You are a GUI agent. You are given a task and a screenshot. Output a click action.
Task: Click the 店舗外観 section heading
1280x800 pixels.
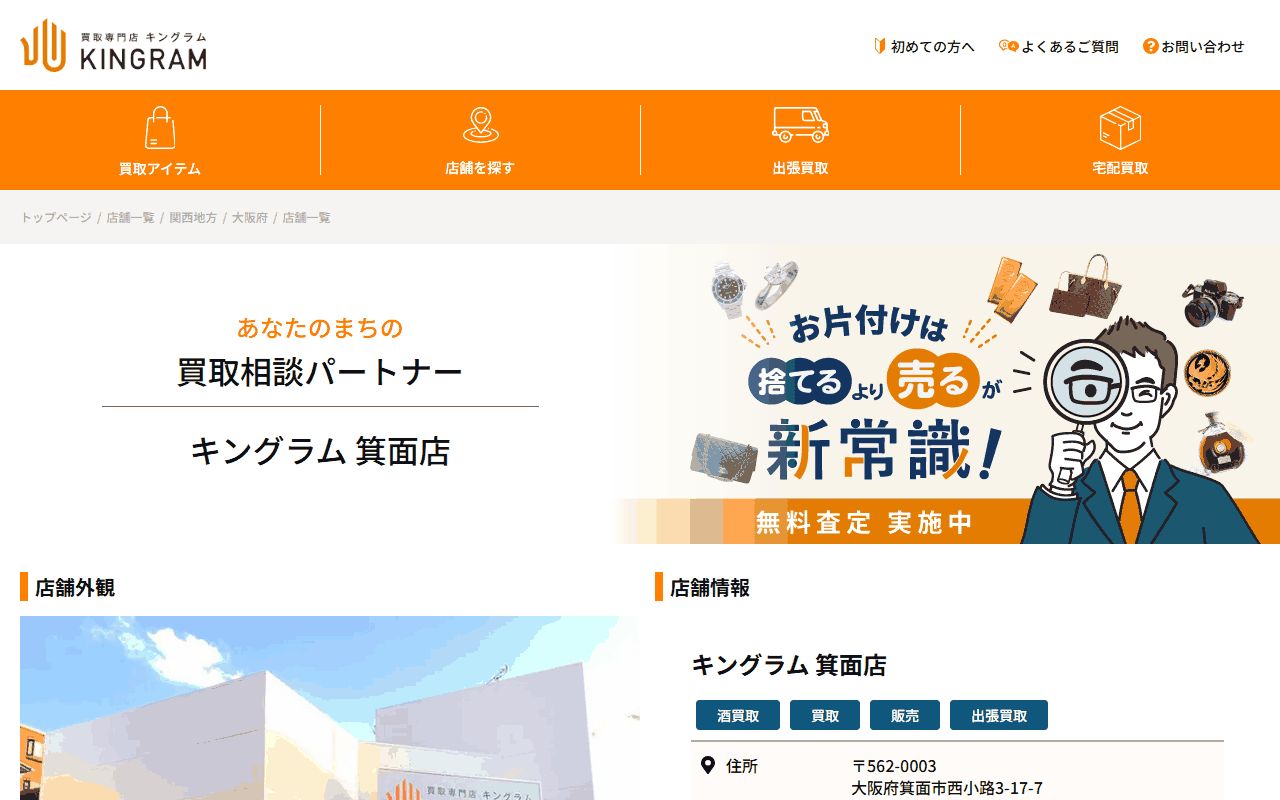[75, 587]
